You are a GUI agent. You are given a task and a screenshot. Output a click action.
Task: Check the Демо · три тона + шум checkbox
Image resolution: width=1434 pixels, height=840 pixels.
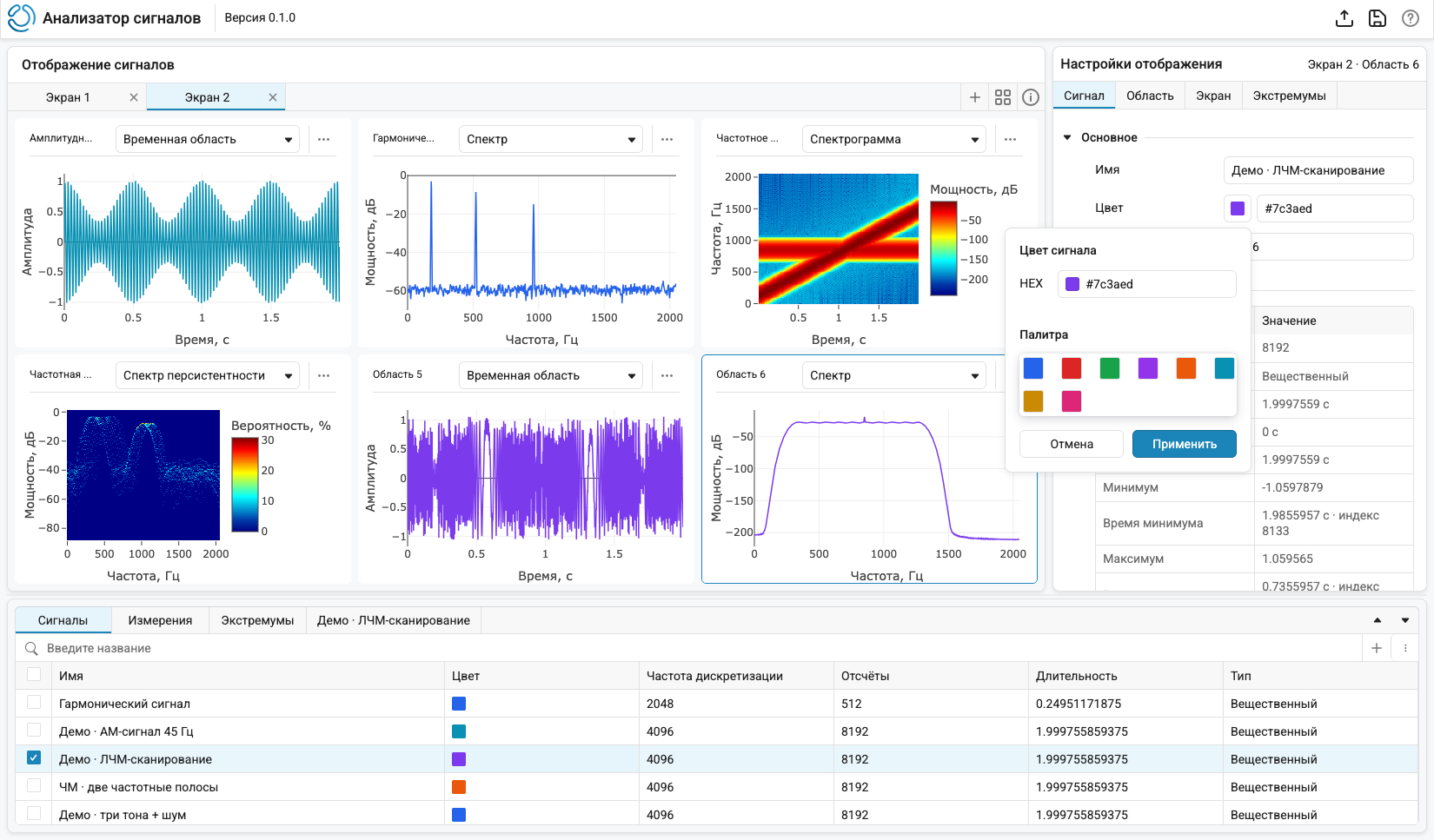[34, 813]
